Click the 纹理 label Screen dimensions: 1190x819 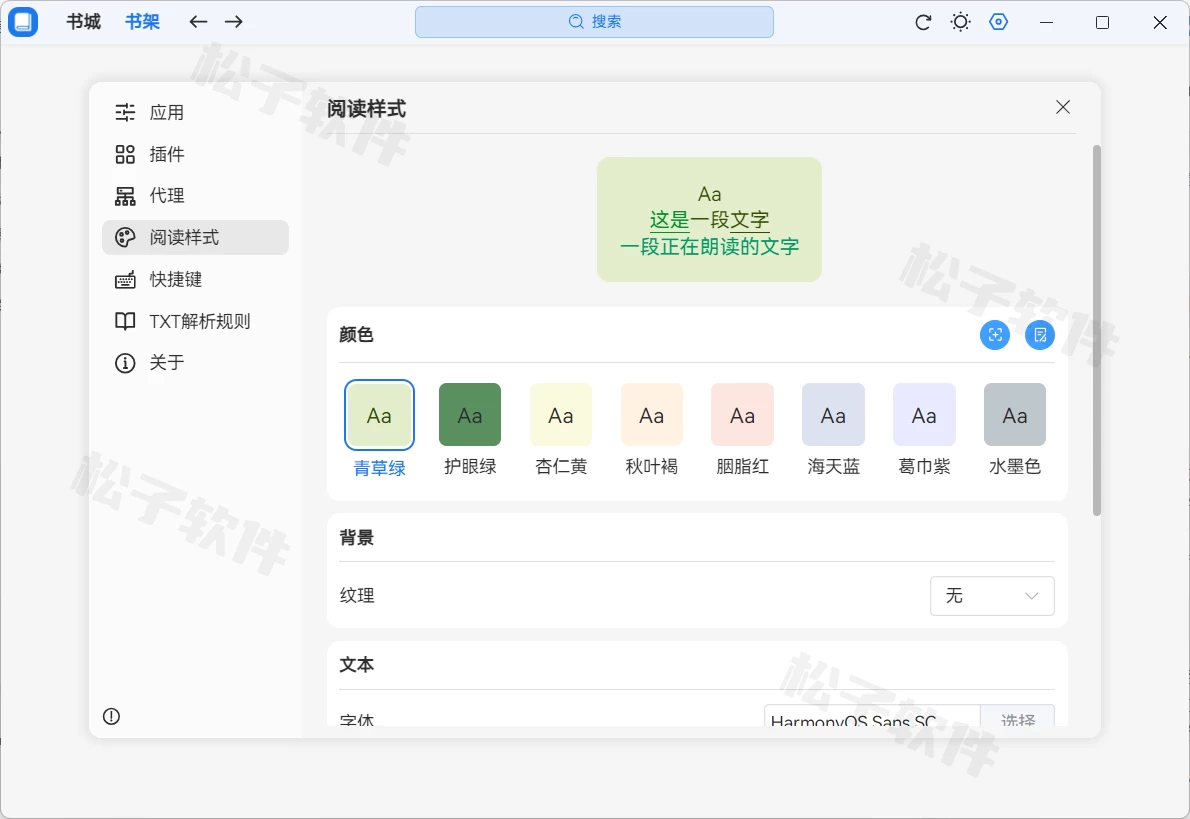click(x=357, y=596)
